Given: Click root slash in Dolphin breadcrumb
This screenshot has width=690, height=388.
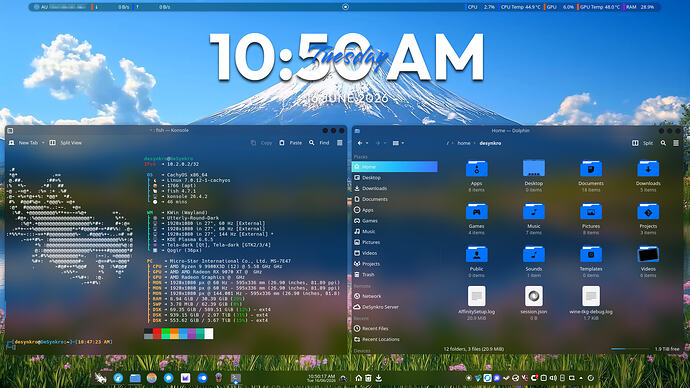Looking at the screenshot, I should [448, 143].
